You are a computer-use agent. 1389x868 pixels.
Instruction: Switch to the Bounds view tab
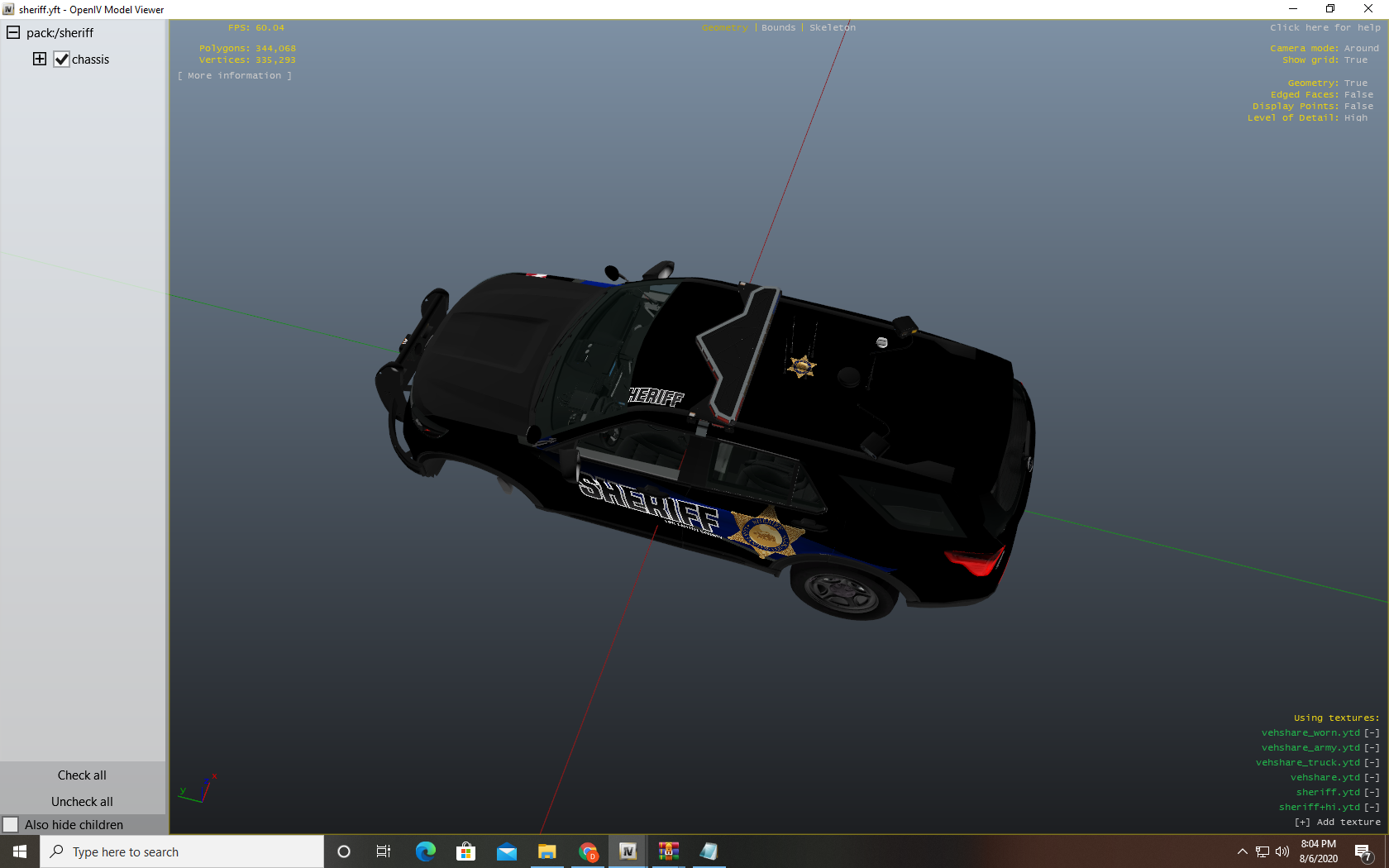coord(778,28)
